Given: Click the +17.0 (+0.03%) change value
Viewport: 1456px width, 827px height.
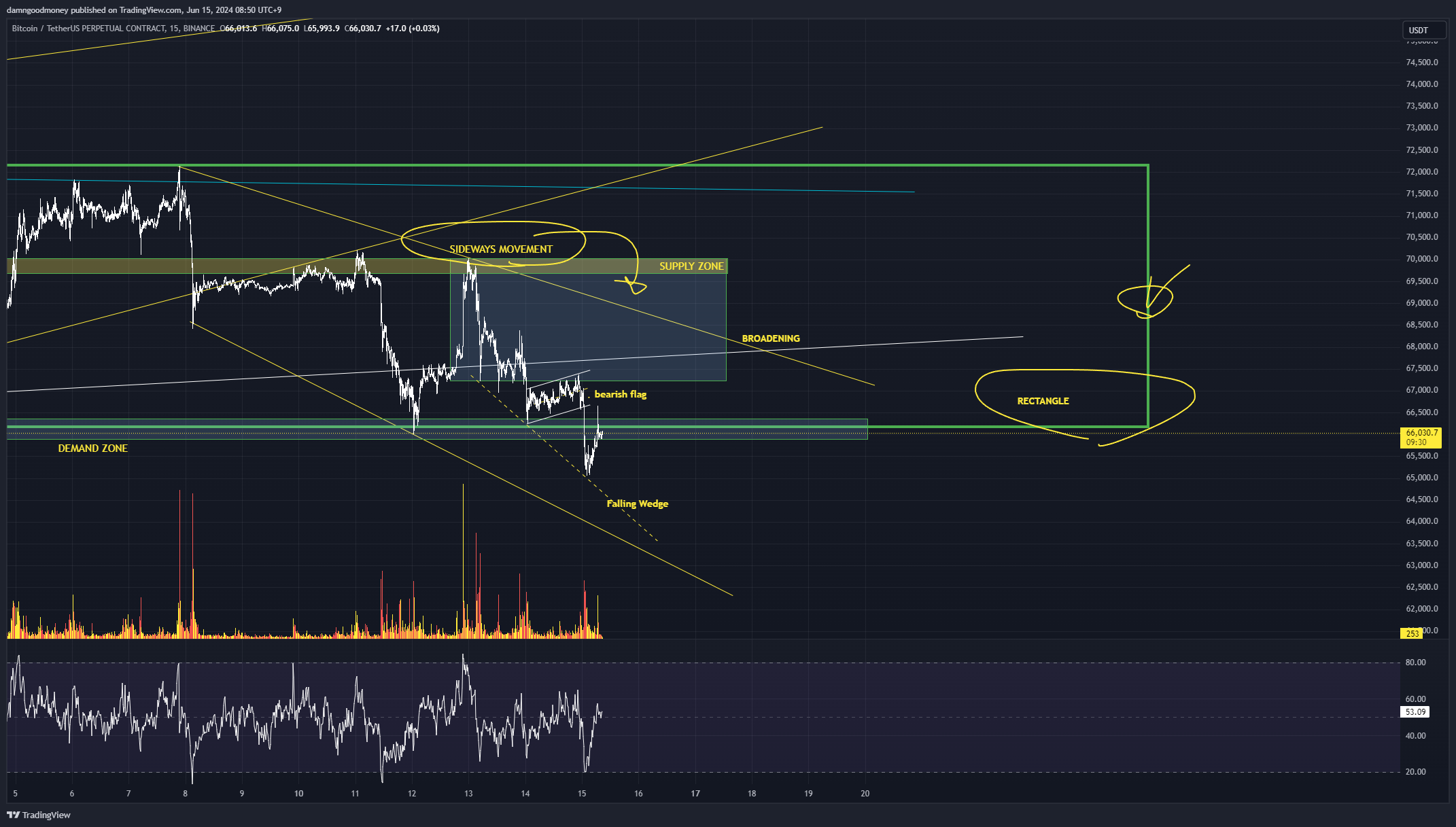Looking at the screenshot, I should 413,29.
